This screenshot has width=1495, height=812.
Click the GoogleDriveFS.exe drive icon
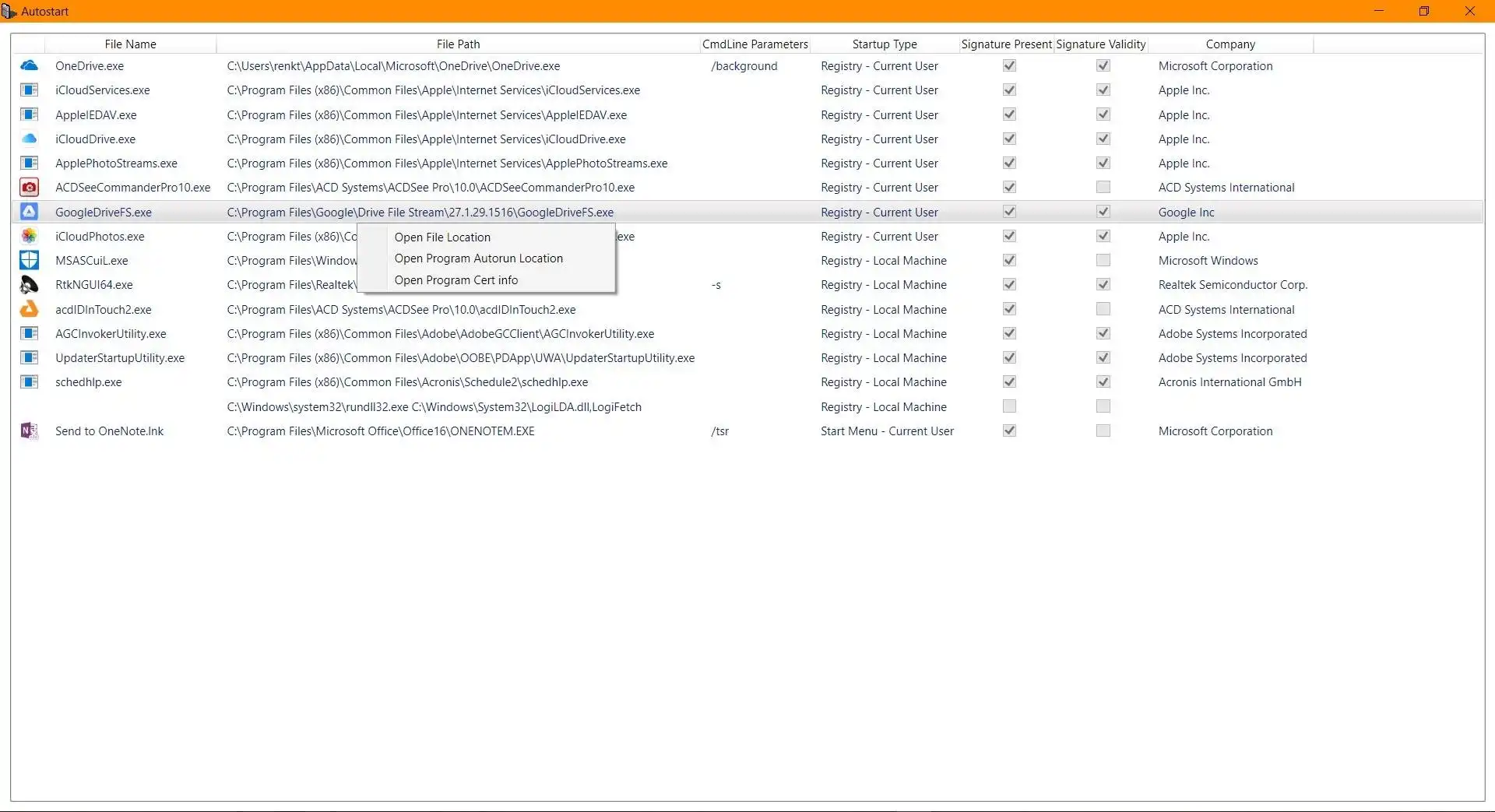[29, 212]
